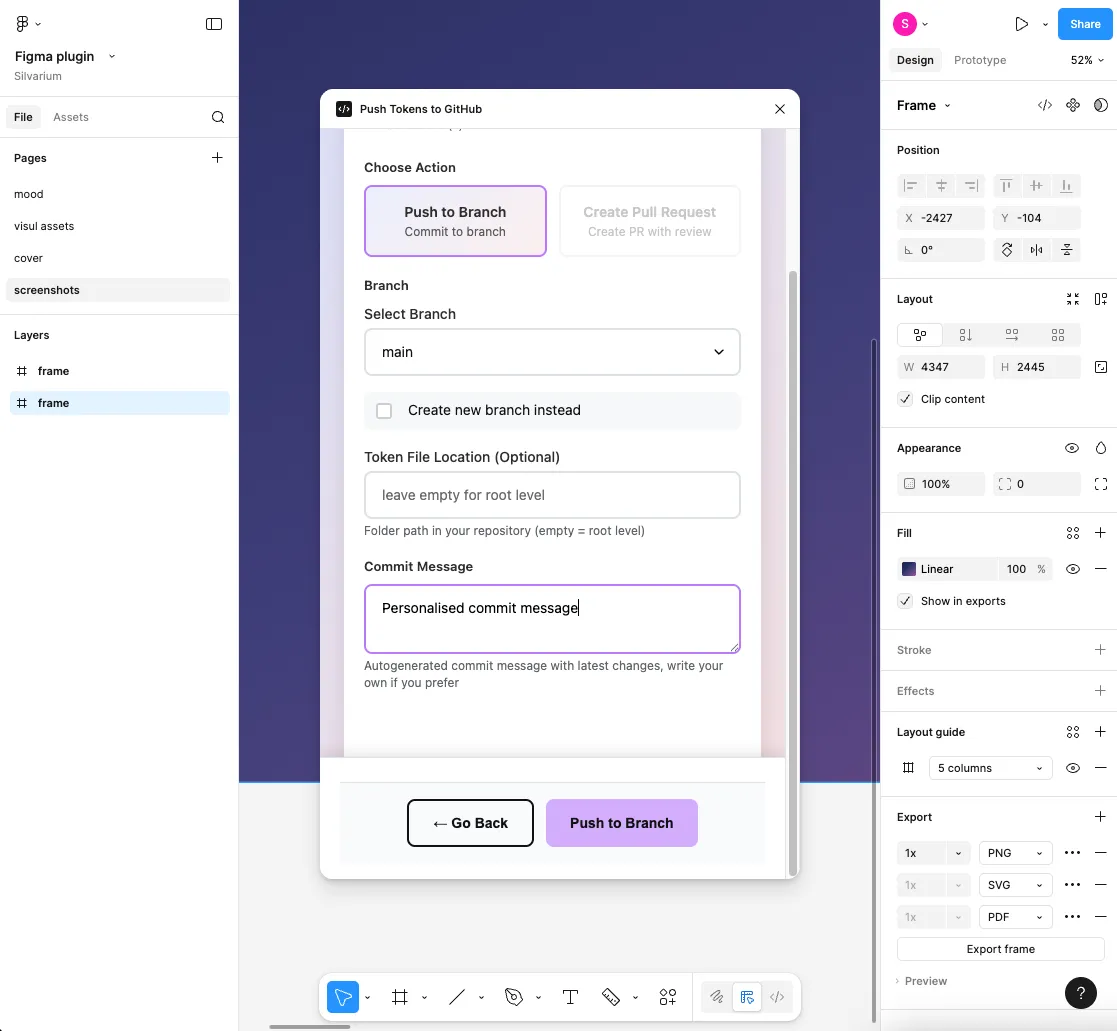
Task: Select the Move tool
Action: tap(343, 997)
